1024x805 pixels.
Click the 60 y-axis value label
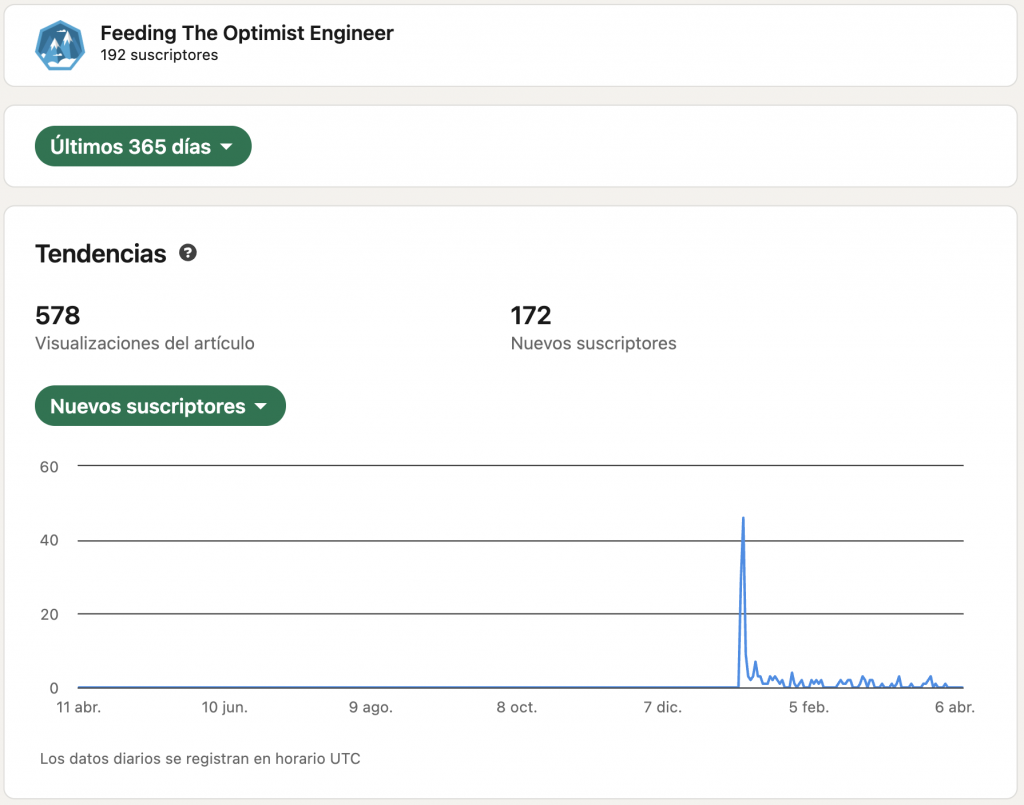click(49, 467)
